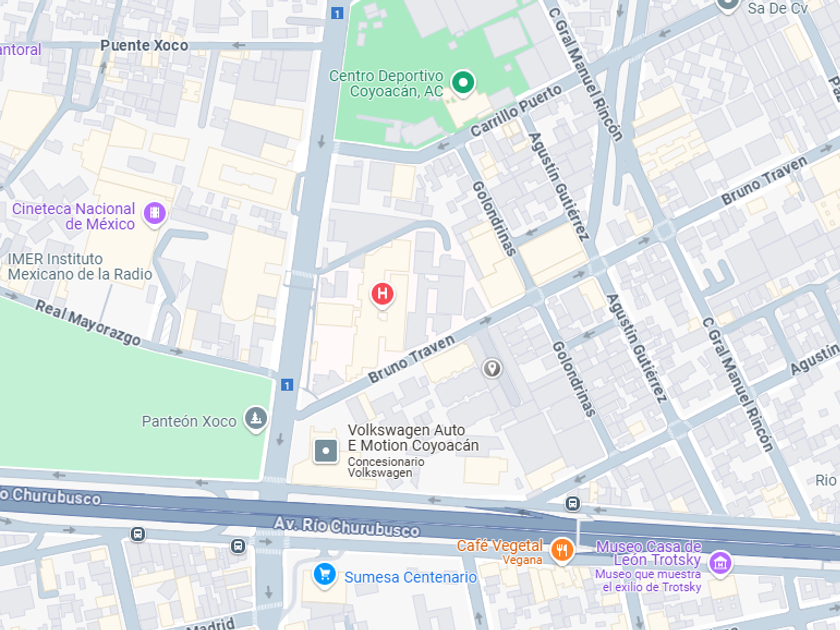Viewport: 840px width, 630px height.
Task: Select the IMER Instituto Mexicano de la Radio label
Action: coord(80,266)
